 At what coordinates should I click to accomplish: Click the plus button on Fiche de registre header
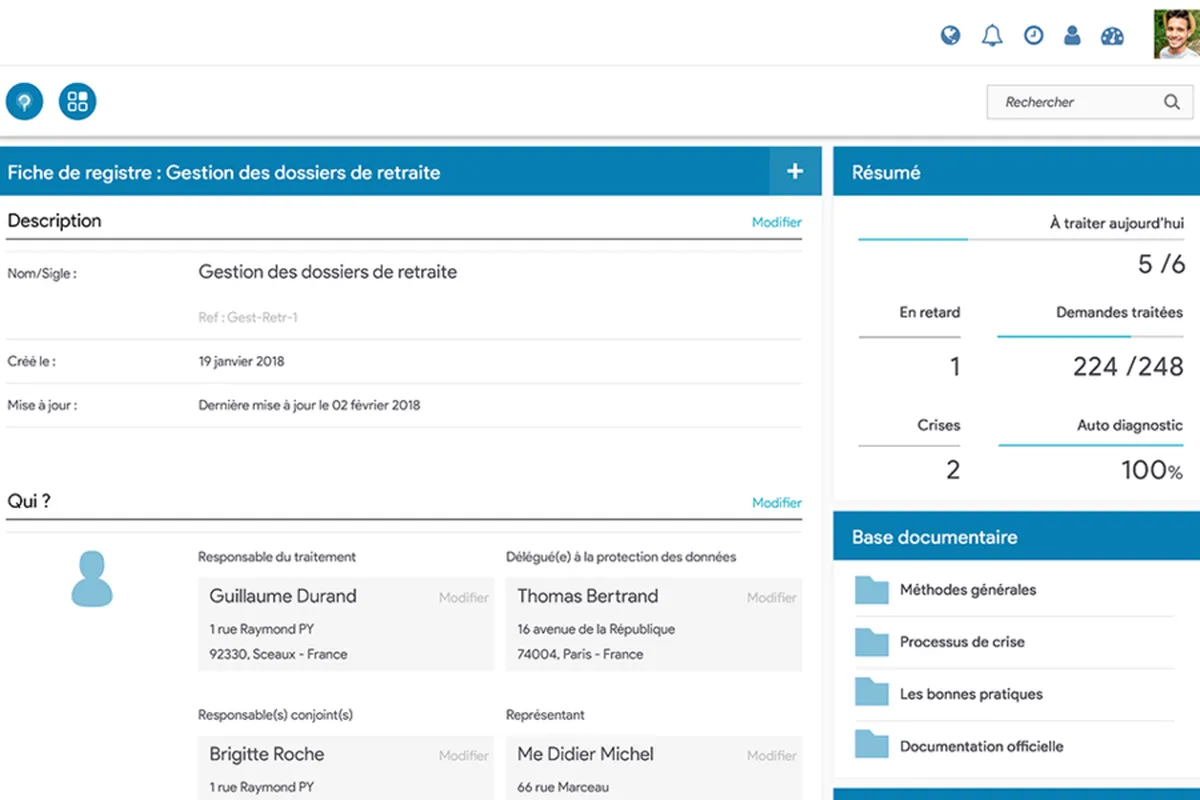point(795,172)
